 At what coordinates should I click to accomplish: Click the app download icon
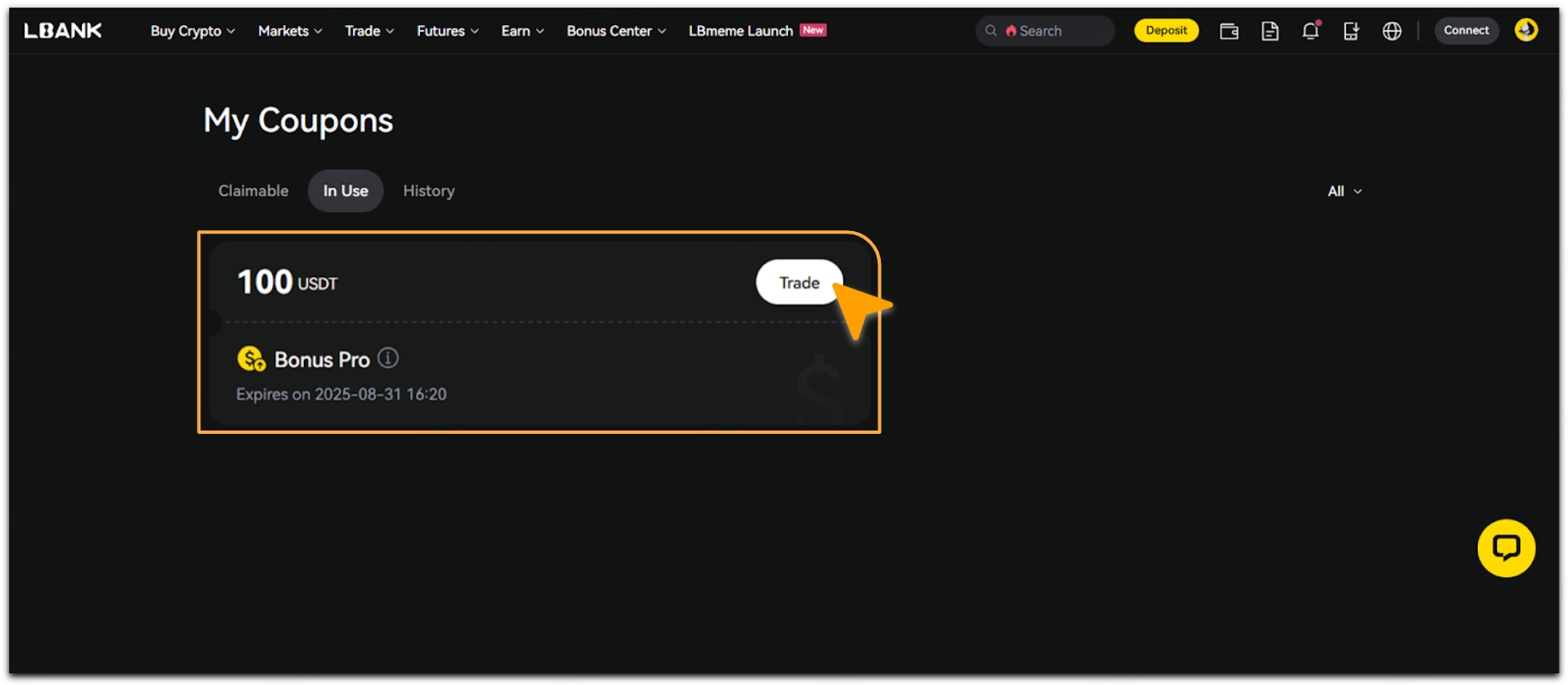(1350, 31)
